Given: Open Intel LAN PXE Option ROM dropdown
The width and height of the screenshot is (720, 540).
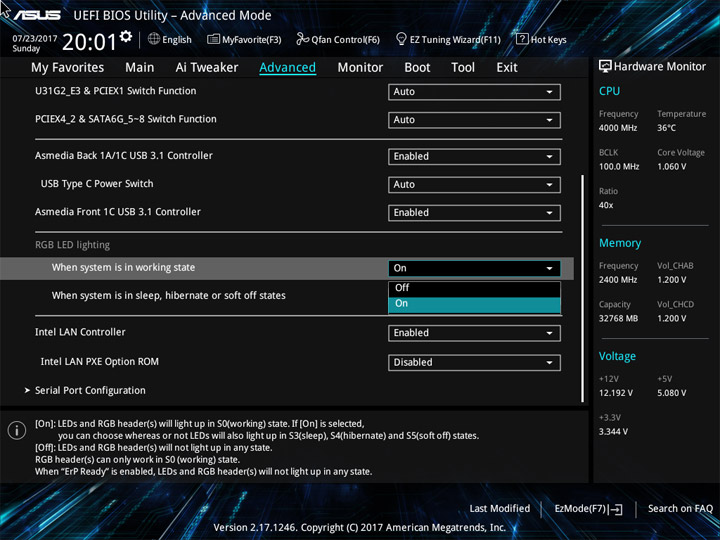Looking at the screenshot, I should (474, 362).
